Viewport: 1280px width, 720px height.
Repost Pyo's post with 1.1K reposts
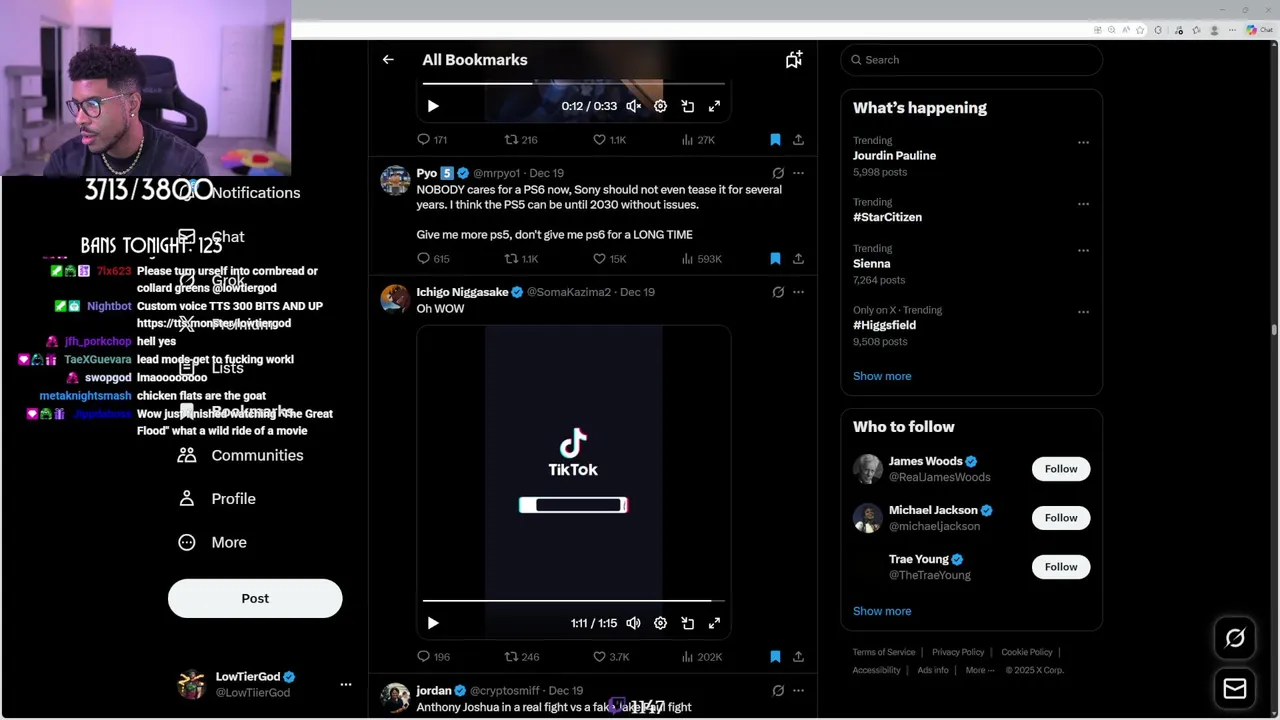521,259
